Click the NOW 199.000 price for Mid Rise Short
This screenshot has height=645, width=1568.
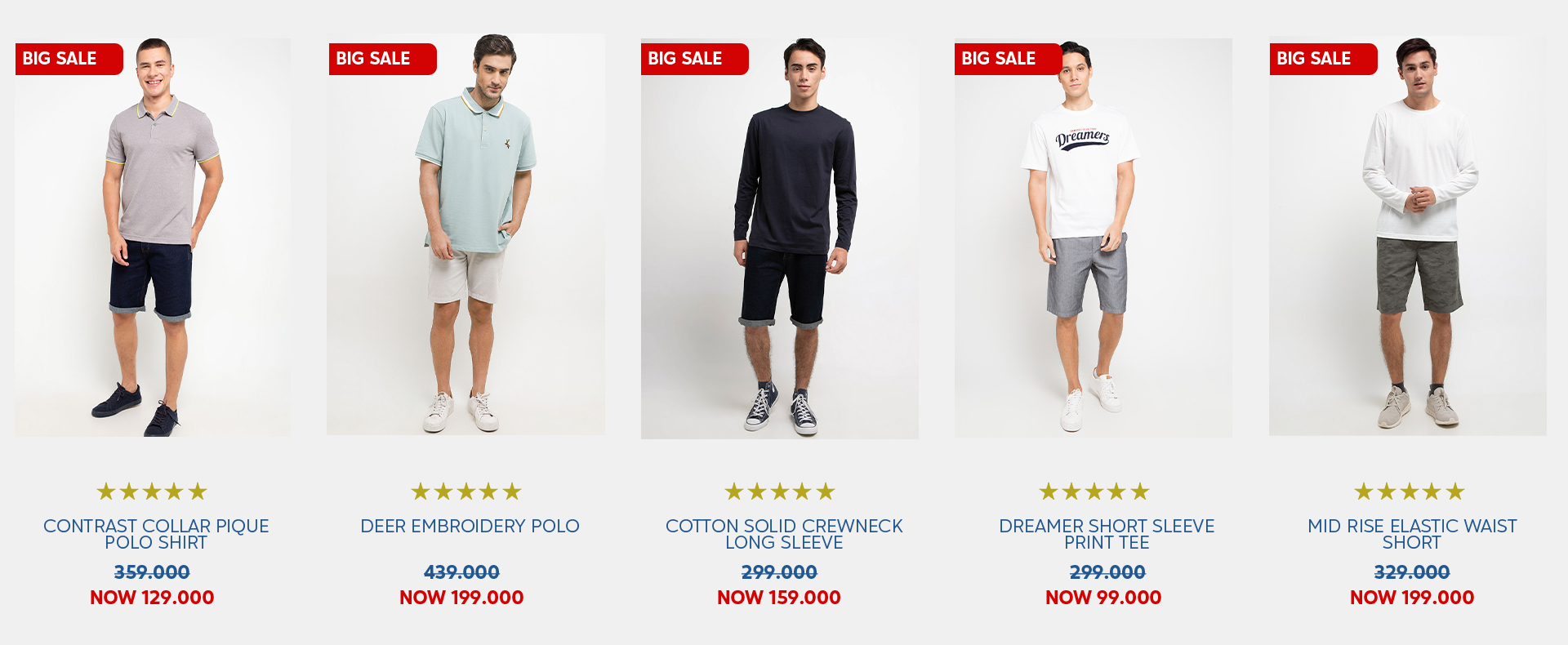click(1412, 598)
